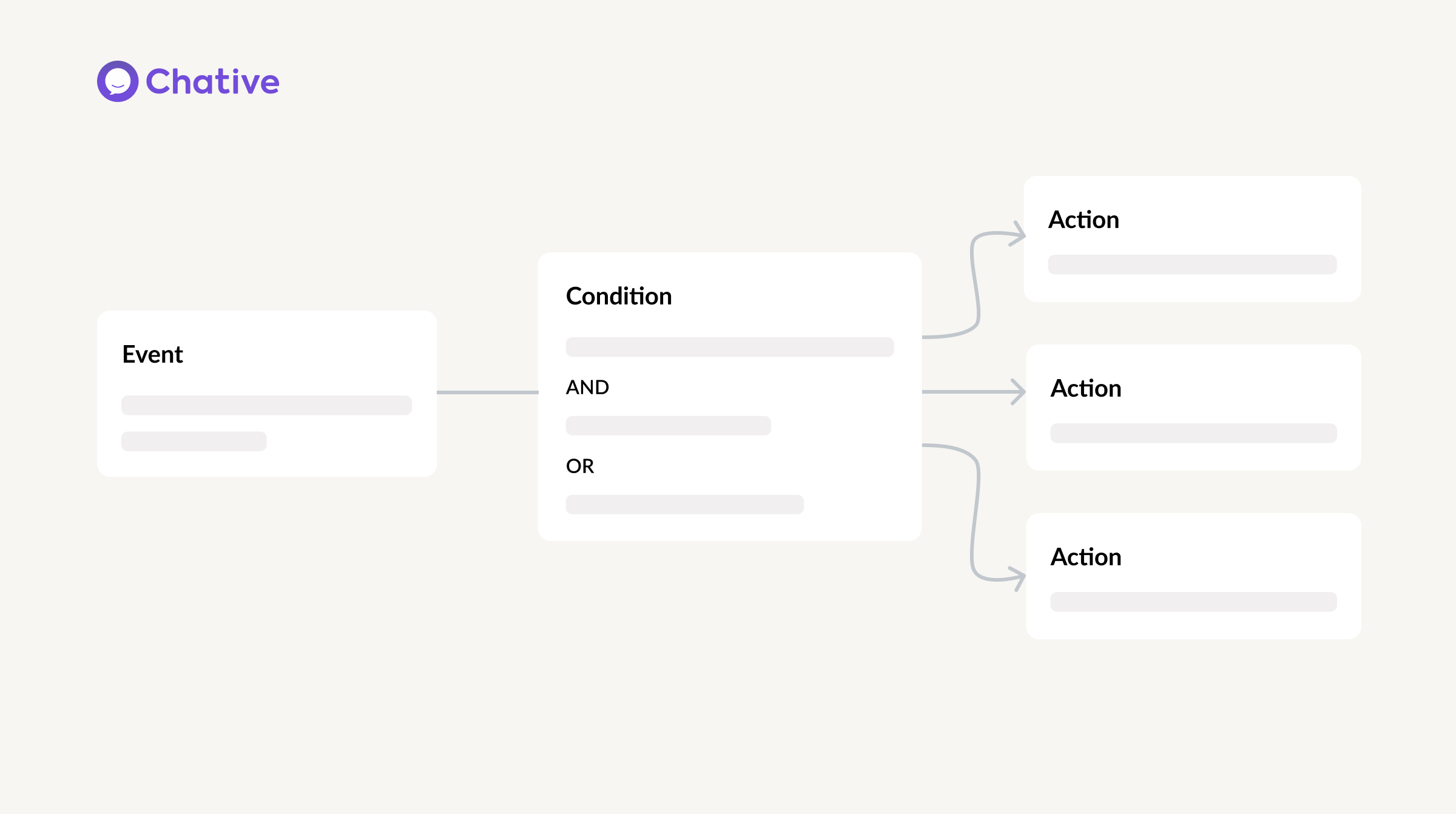Click the AND operator label

(x=587, y=387)
